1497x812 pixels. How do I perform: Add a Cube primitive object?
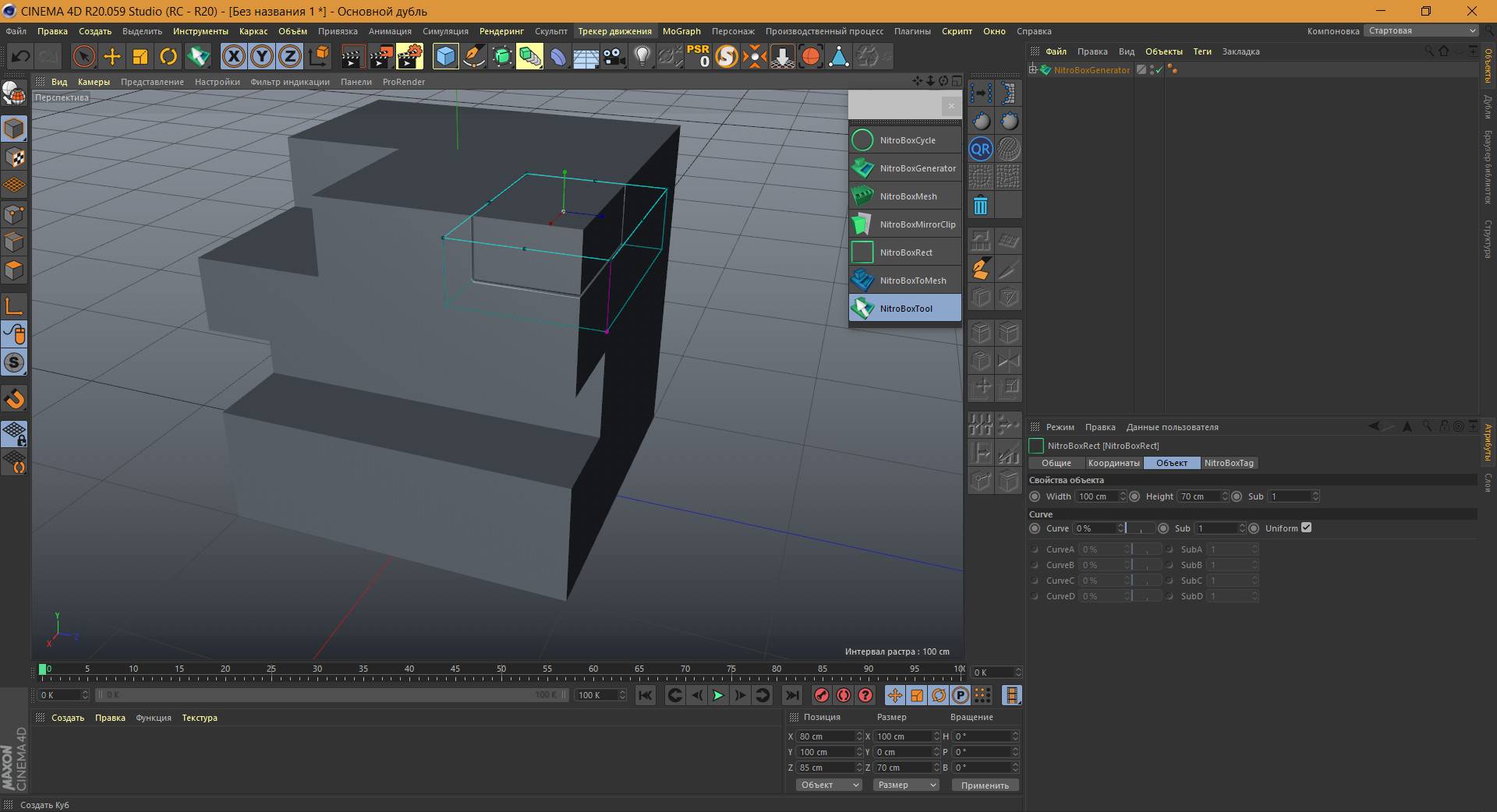coord(445,56)
